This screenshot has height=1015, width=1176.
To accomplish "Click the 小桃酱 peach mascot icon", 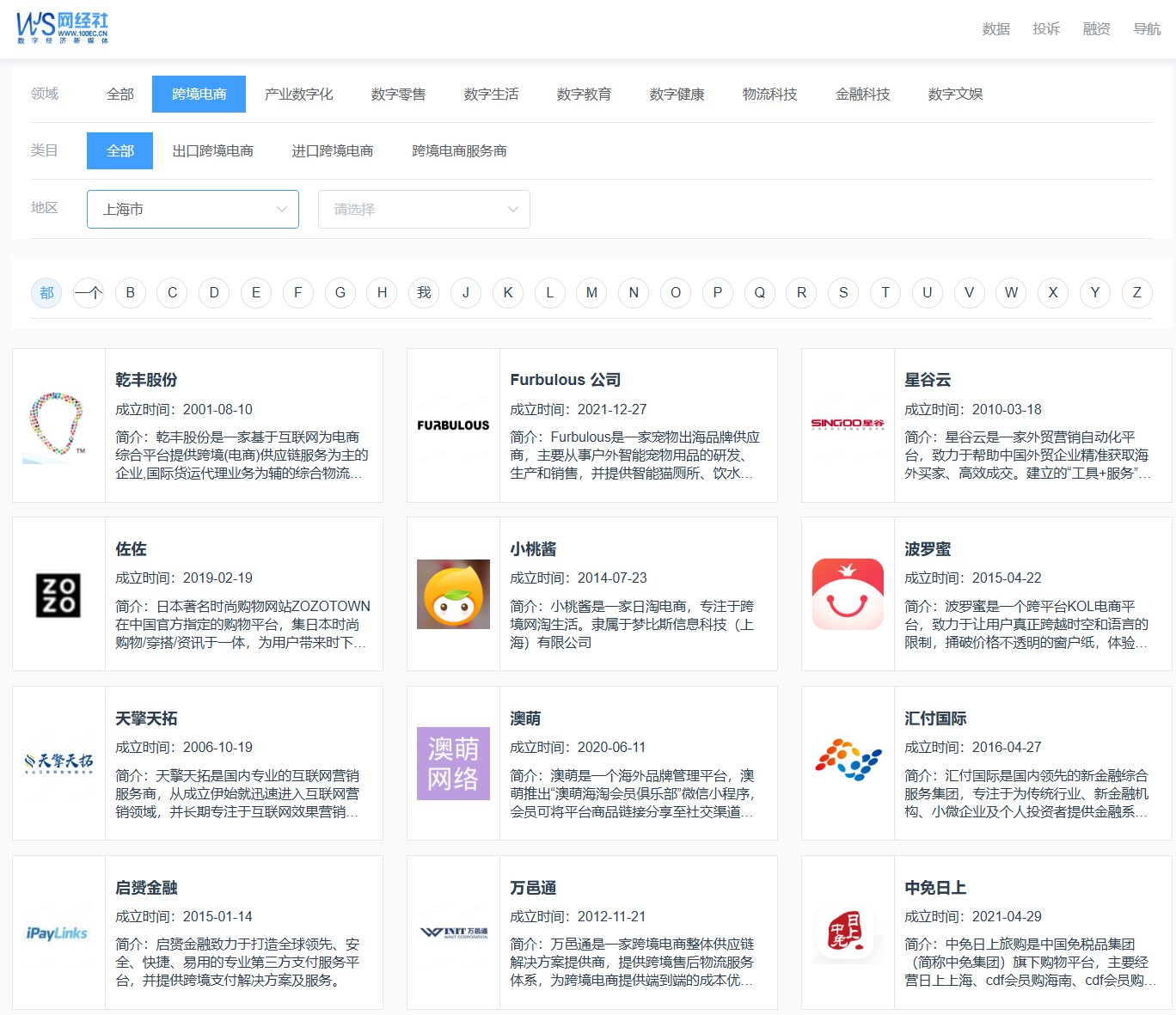I will (453, 594).
